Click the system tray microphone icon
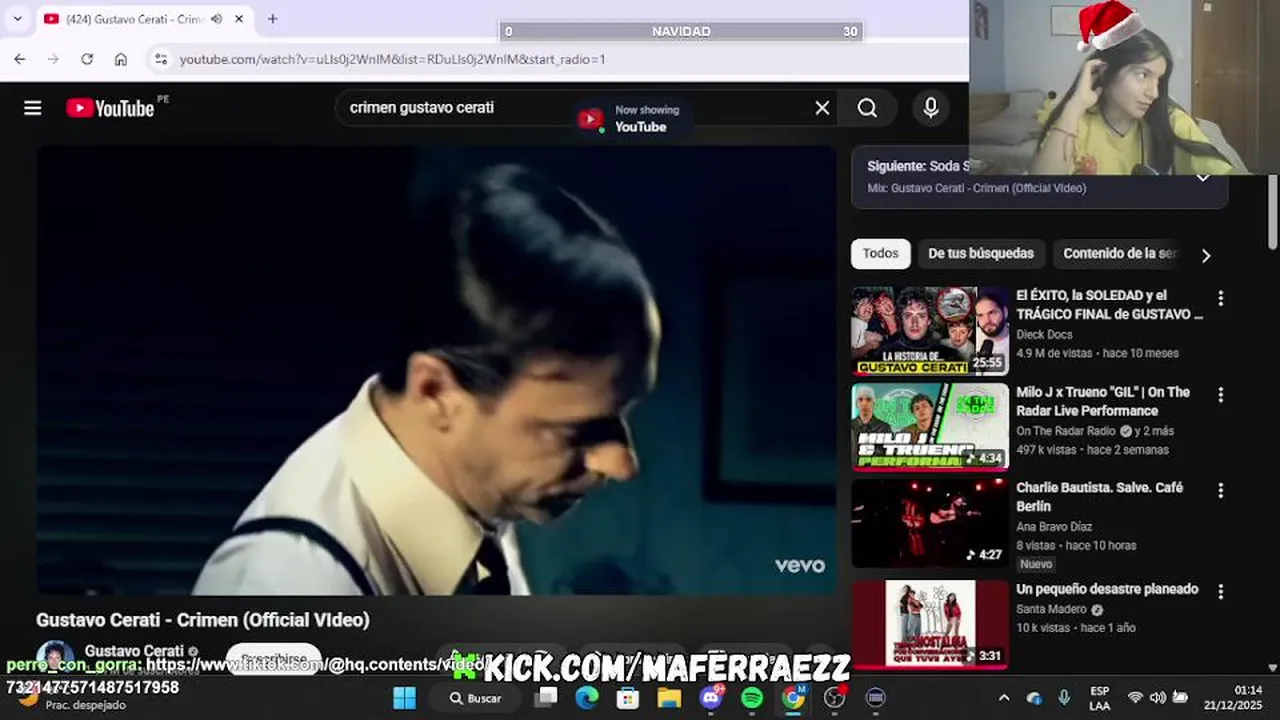Image resolution: width=1280 pixels, height=720 pixels. [1064, 698]
